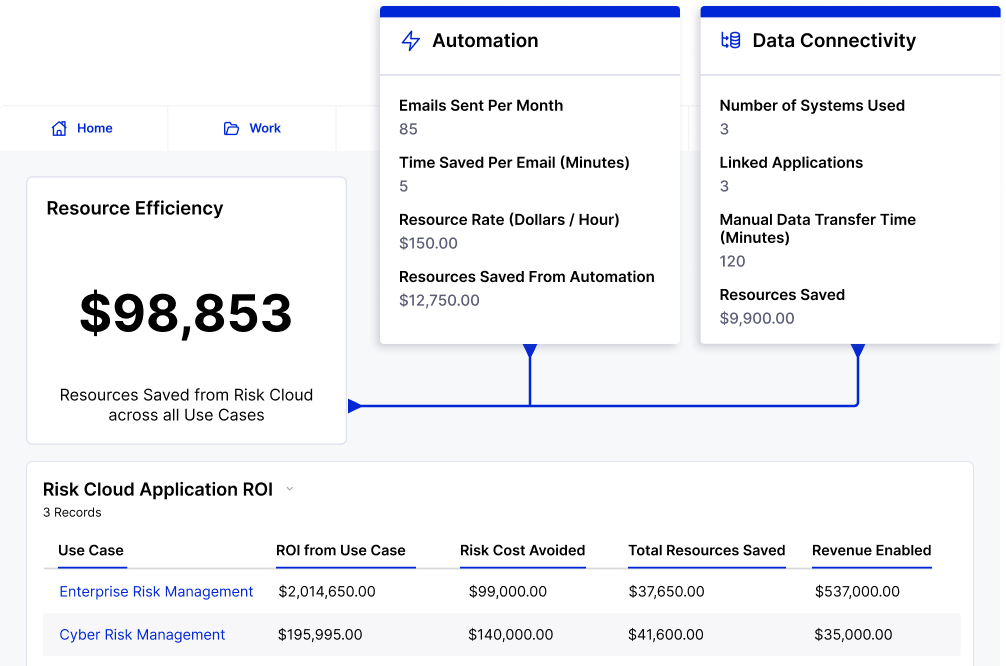Click the Time Saved Per Email value 5
Screen dimensions: 1006x666
[404, 186]
